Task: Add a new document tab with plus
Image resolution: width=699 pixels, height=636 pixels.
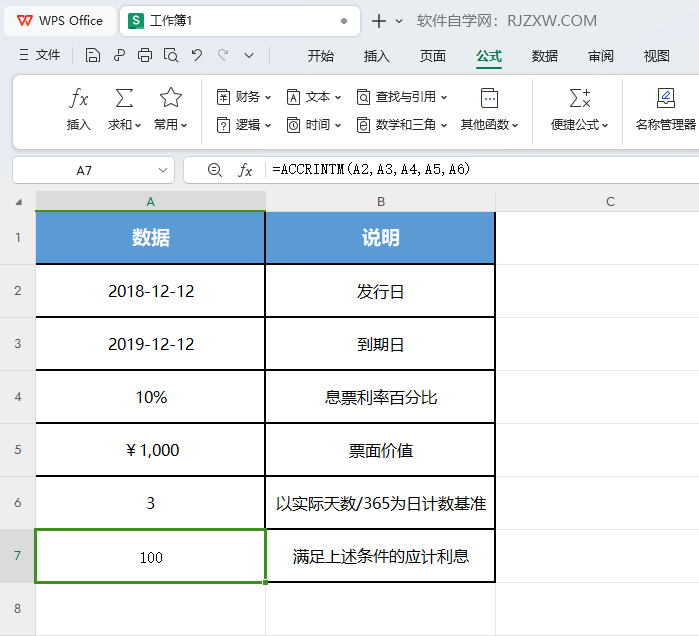Action: 378,21
